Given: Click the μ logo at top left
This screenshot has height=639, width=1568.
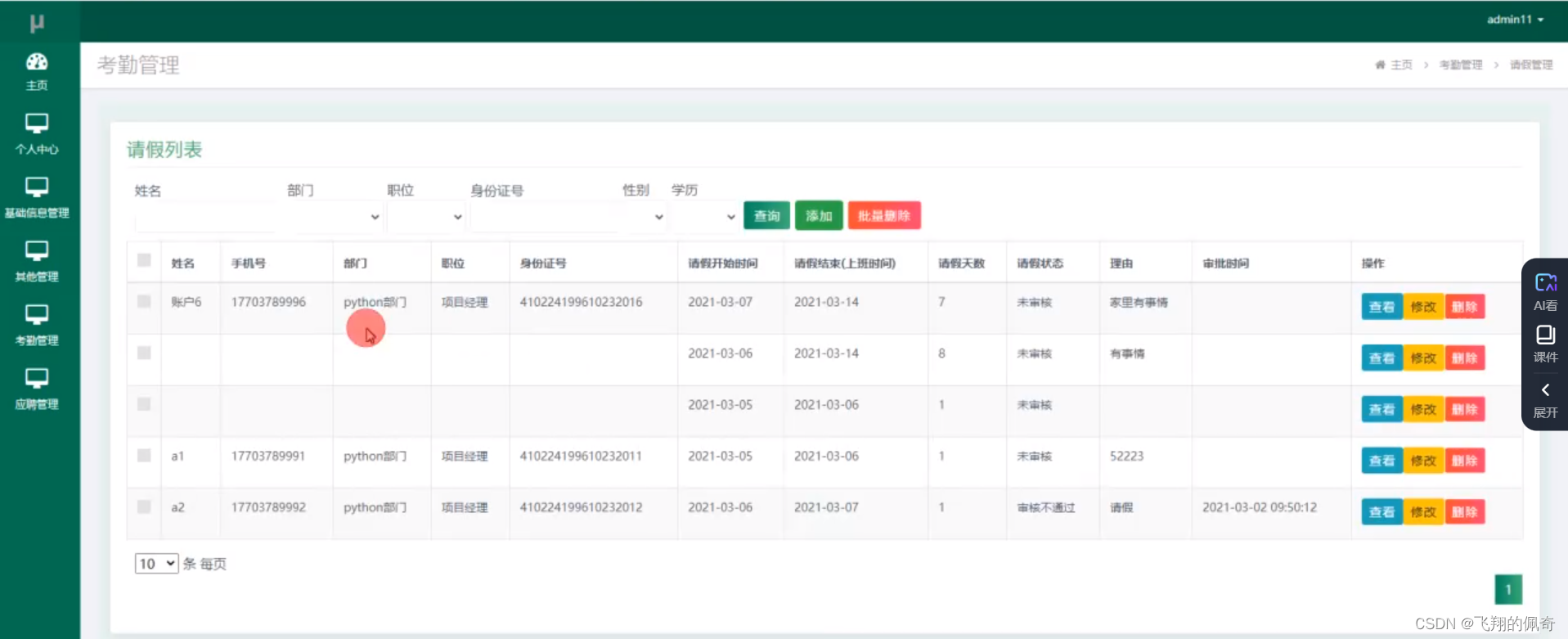Looking at the screenshot, I should tap(37, 23).
